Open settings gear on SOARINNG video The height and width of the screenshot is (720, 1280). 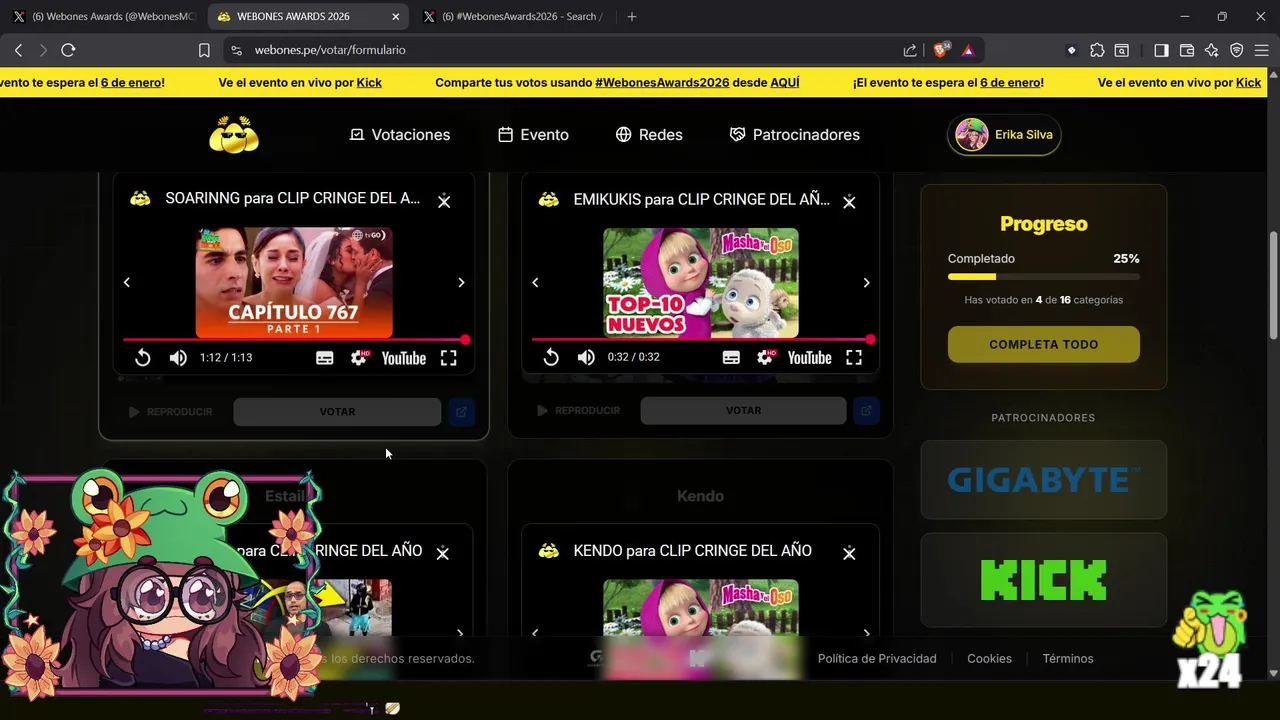coord(359,358)
